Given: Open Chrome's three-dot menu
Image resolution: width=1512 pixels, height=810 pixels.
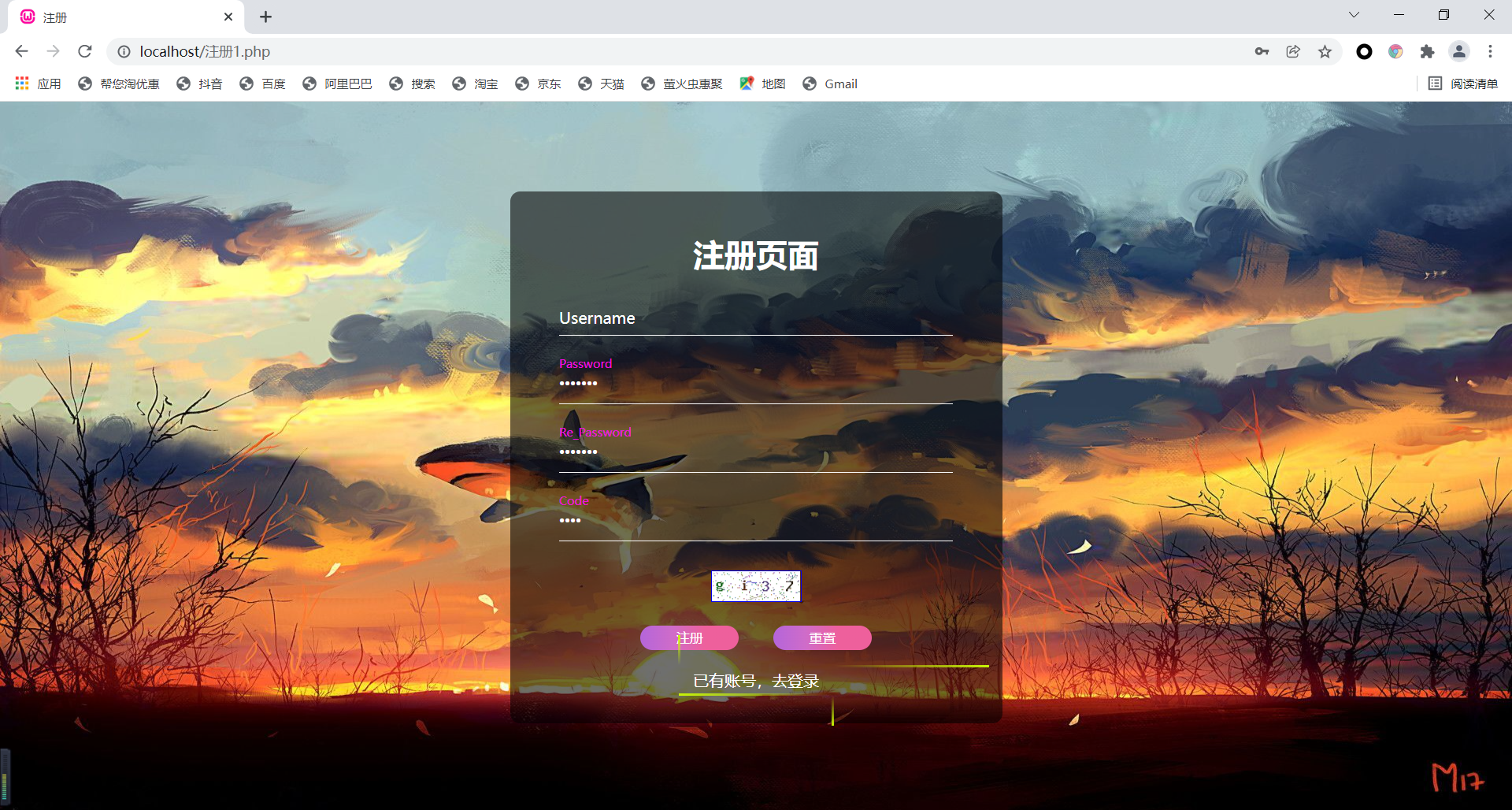Looking at the screenshot, I should 1490,51.
